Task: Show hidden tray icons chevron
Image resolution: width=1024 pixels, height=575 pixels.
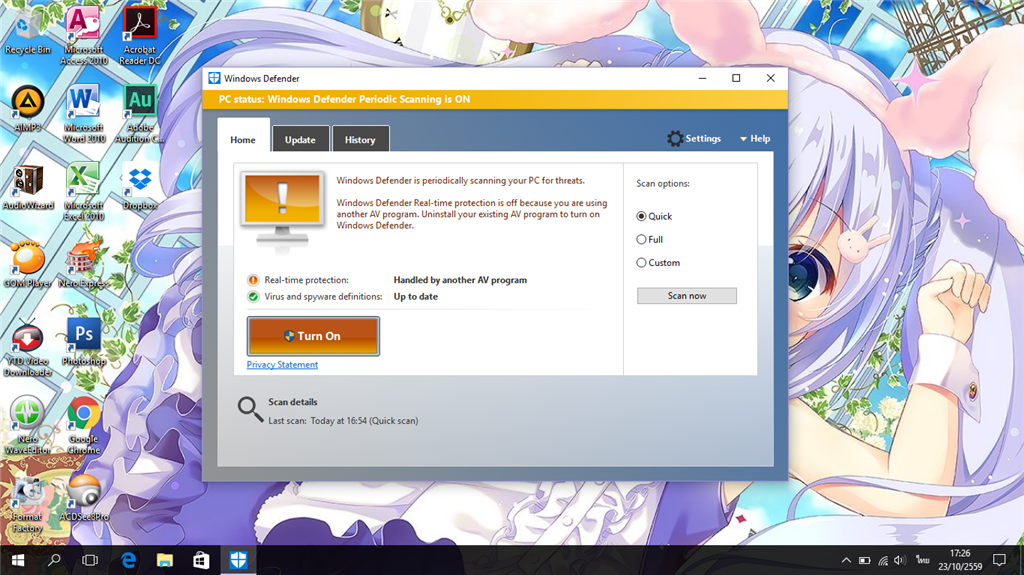Action: click(846, 561)
